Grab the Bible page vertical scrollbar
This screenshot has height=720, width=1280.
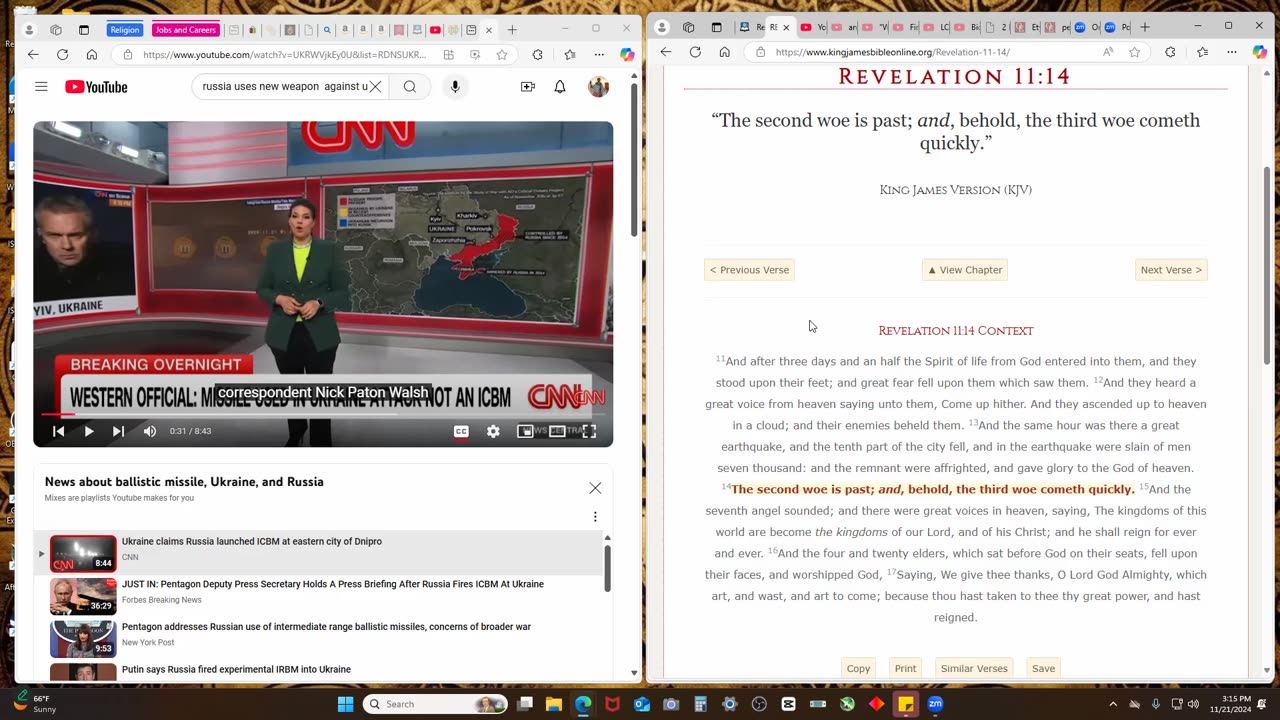pyautogui.click(x=1268, y=265)
